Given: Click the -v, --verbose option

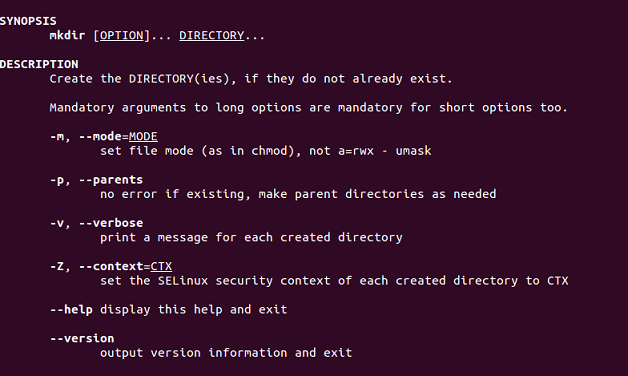Looking at the screenshot, I should 96,223.
